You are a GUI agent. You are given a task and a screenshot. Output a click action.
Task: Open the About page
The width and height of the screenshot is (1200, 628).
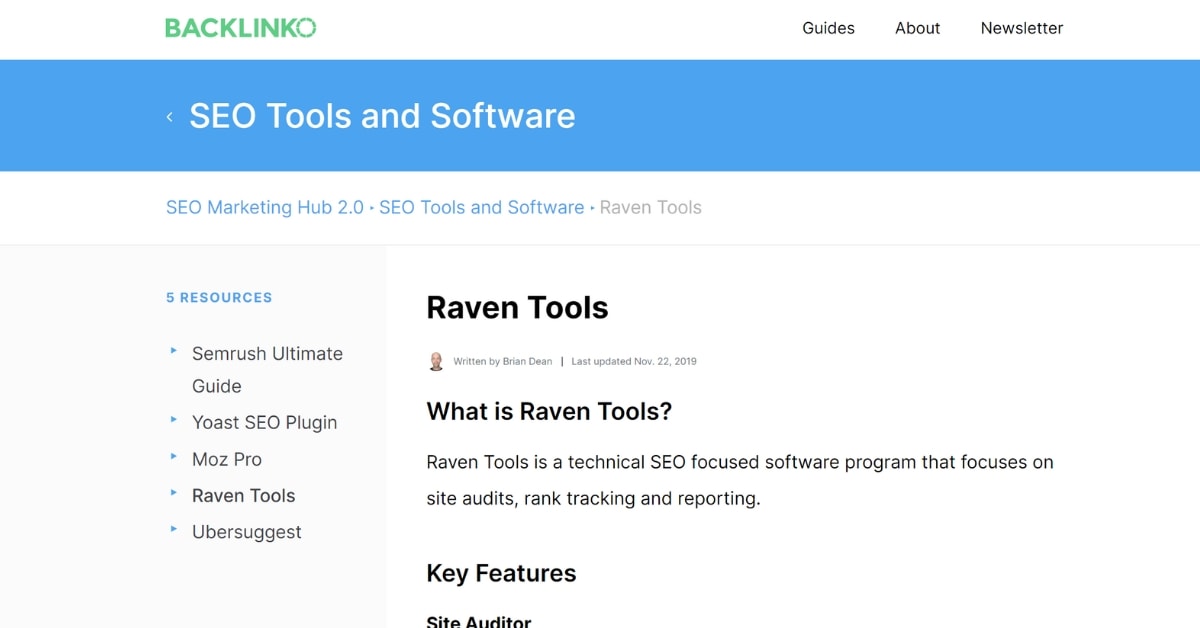coord(917,28)
